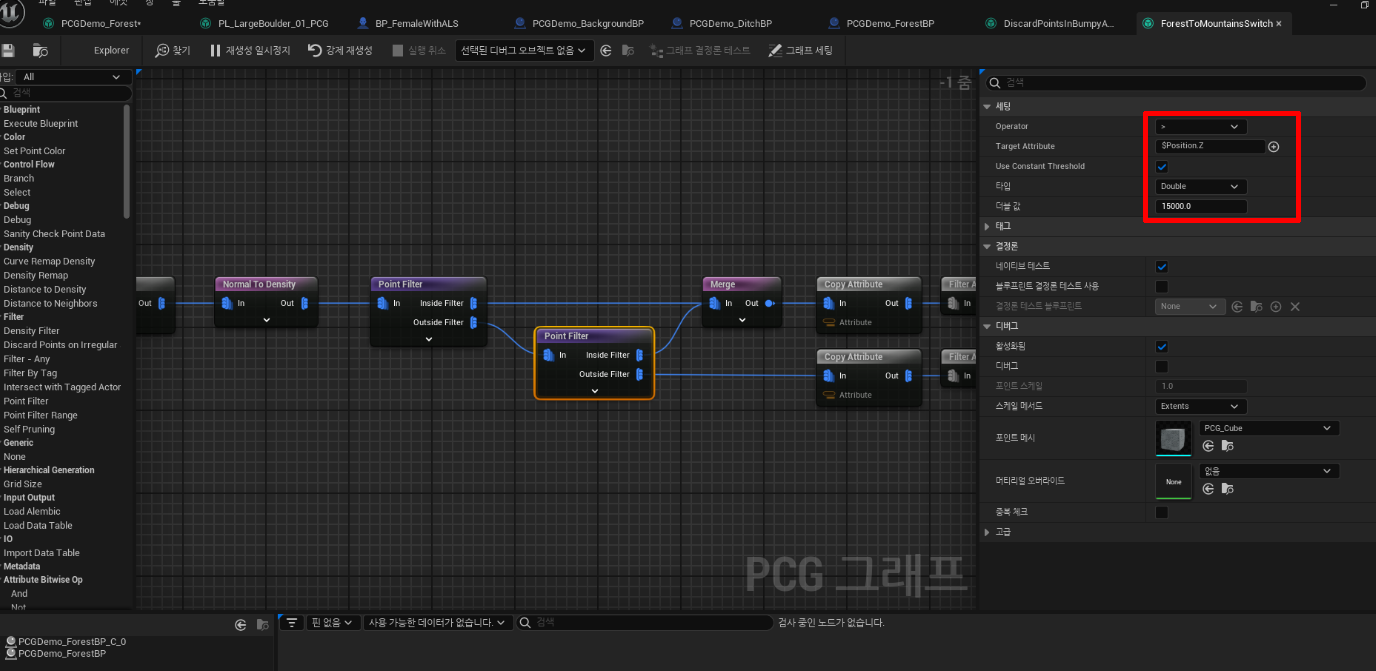
Task: Switch to PL_LargeBoulder_01_PCG tab
Action: (273, 23)
